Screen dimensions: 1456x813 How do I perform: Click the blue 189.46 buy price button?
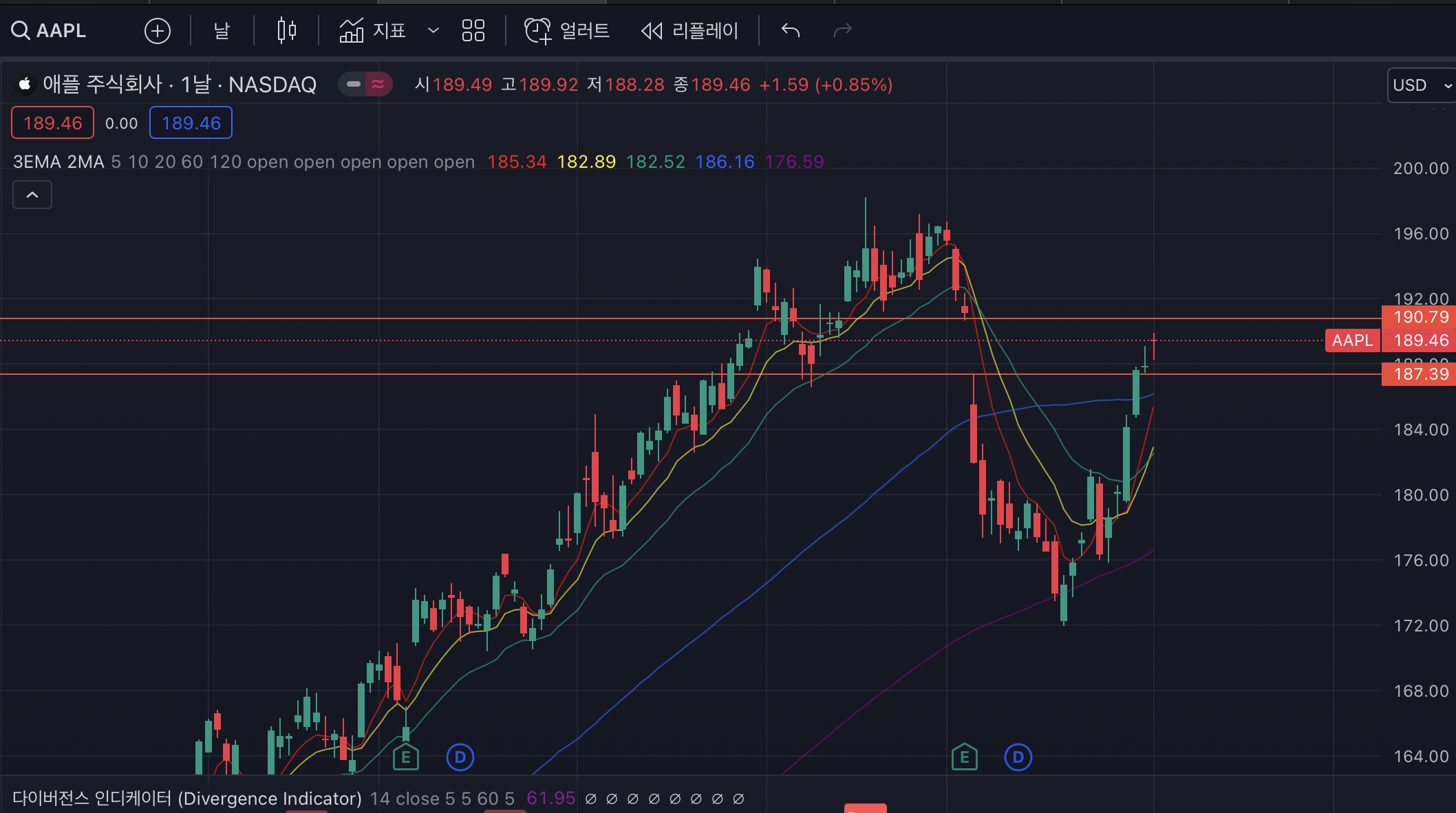[191, 123]
